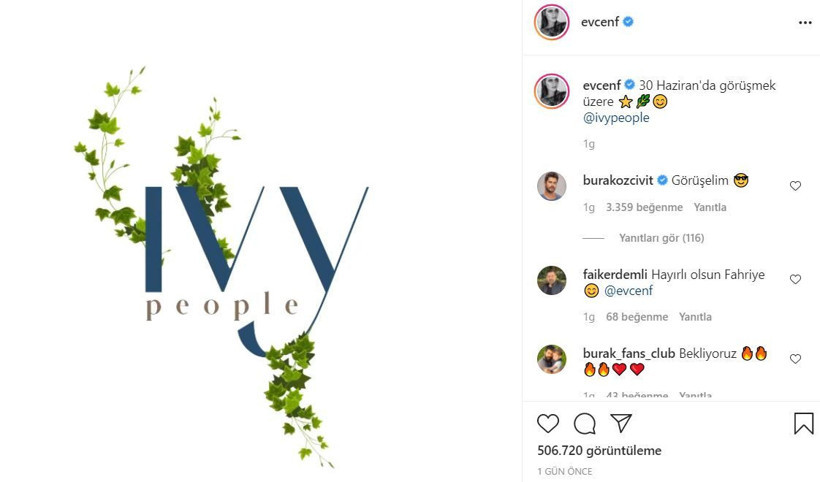Like burak_fans_club's comment heart
Screen dimensions: 820x482
[795, 359]
